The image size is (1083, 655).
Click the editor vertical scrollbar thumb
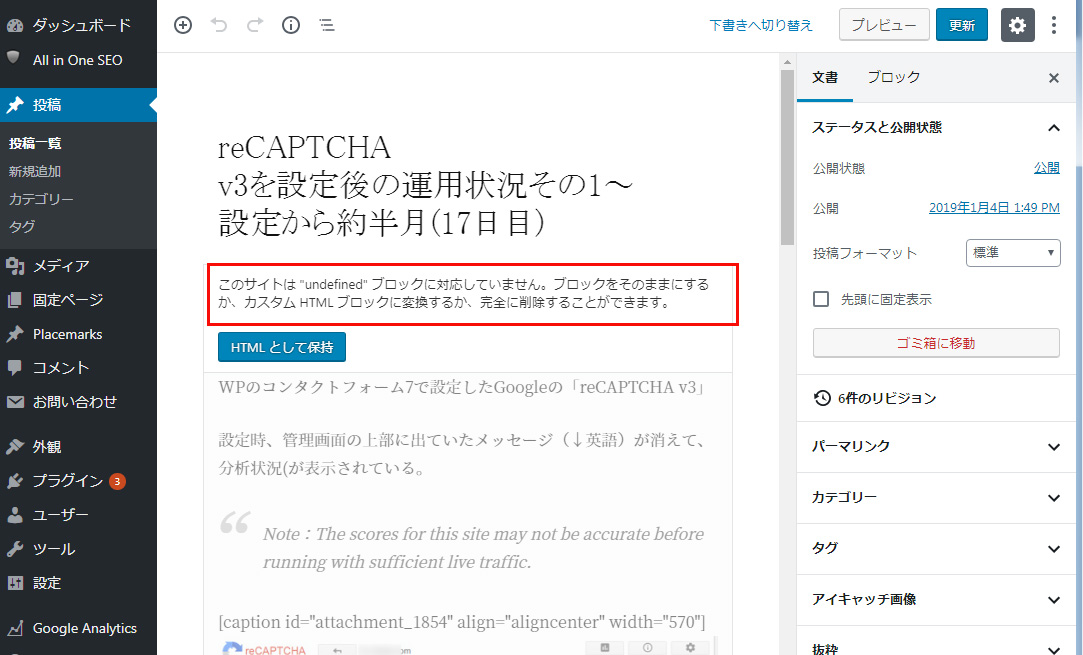click(787, 158)
